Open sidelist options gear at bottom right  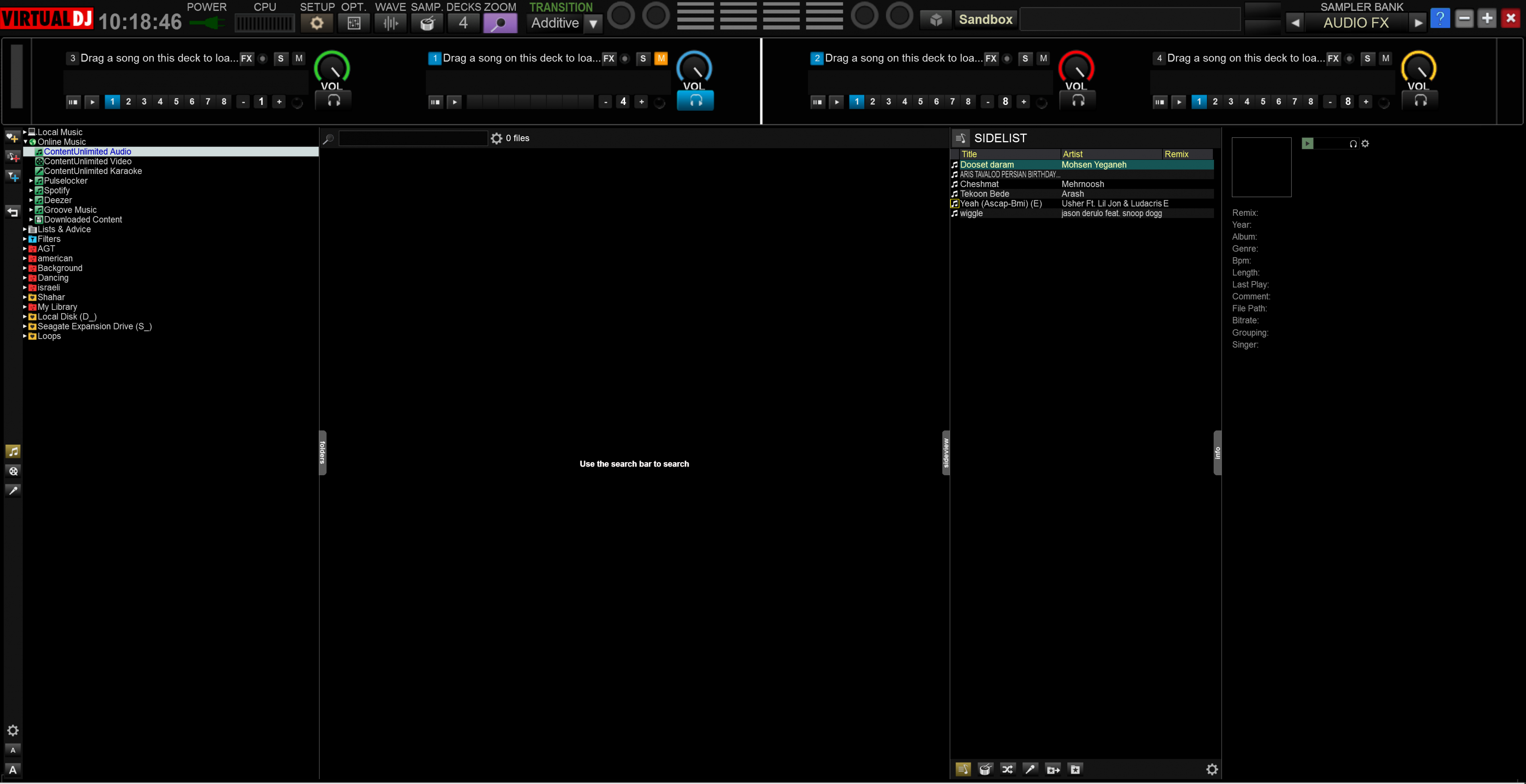[x=1211, y=769]
